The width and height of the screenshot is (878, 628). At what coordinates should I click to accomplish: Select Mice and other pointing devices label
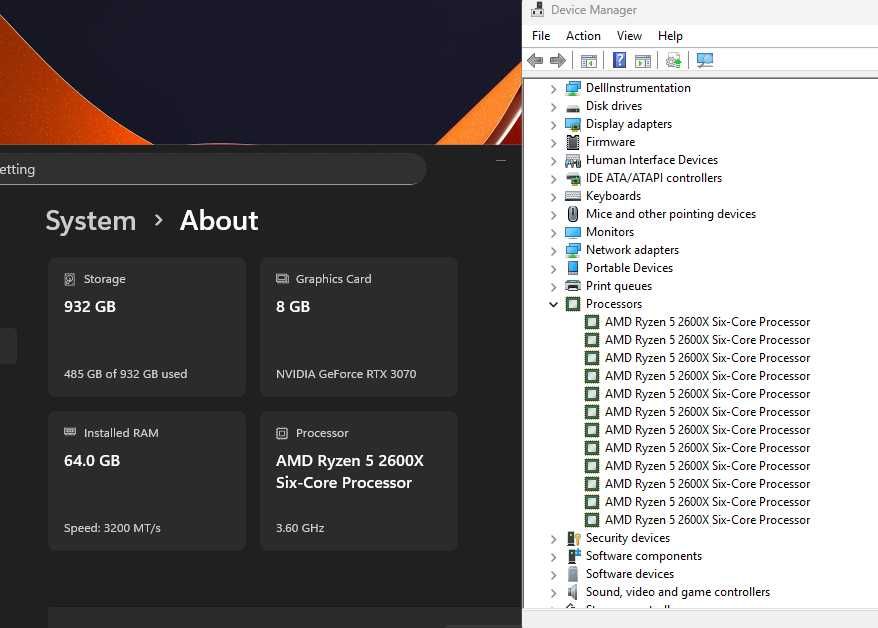point(671,214)
